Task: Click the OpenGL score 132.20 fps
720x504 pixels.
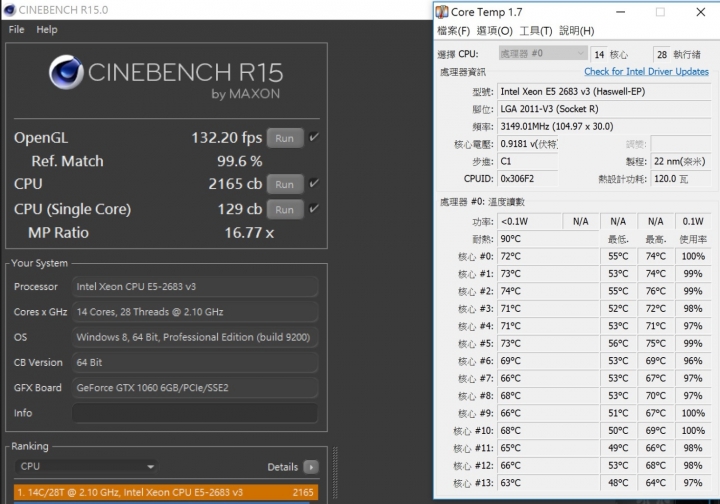Action: [226, 138]
